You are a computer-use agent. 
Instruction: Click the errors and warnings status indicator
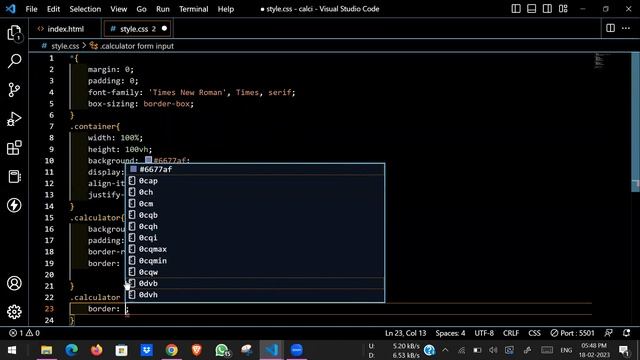pos(24,333)
